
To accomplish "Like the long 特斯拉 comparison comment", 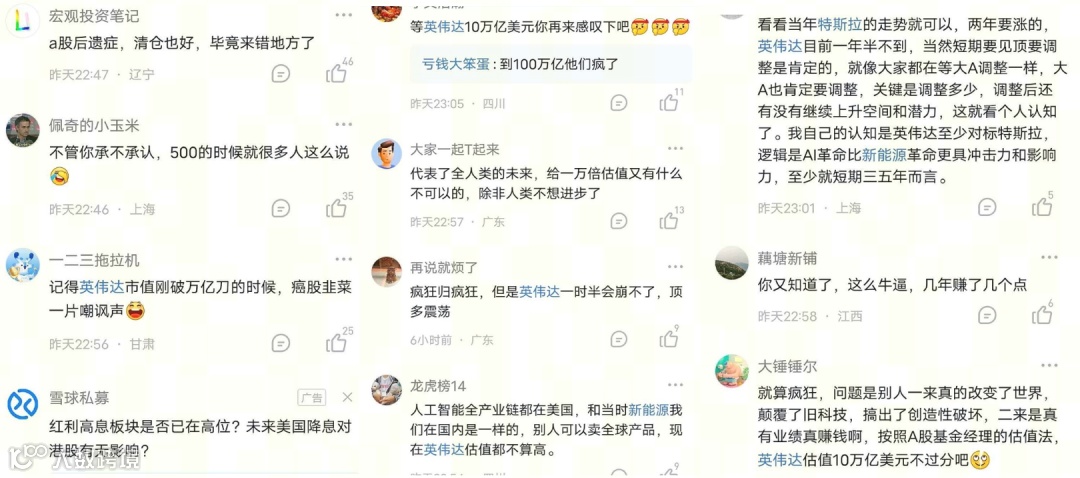I will pyautogui.click(x=1041, y=206).
